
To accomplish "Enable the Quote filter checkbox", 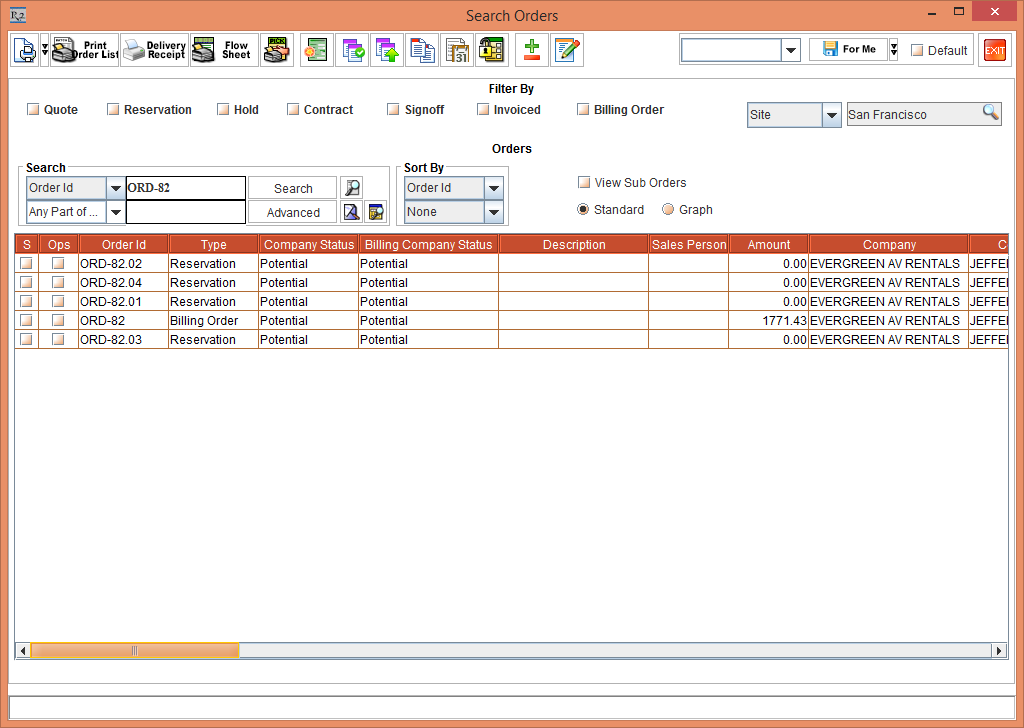I will pyautogui.click(x=33, y=110).
